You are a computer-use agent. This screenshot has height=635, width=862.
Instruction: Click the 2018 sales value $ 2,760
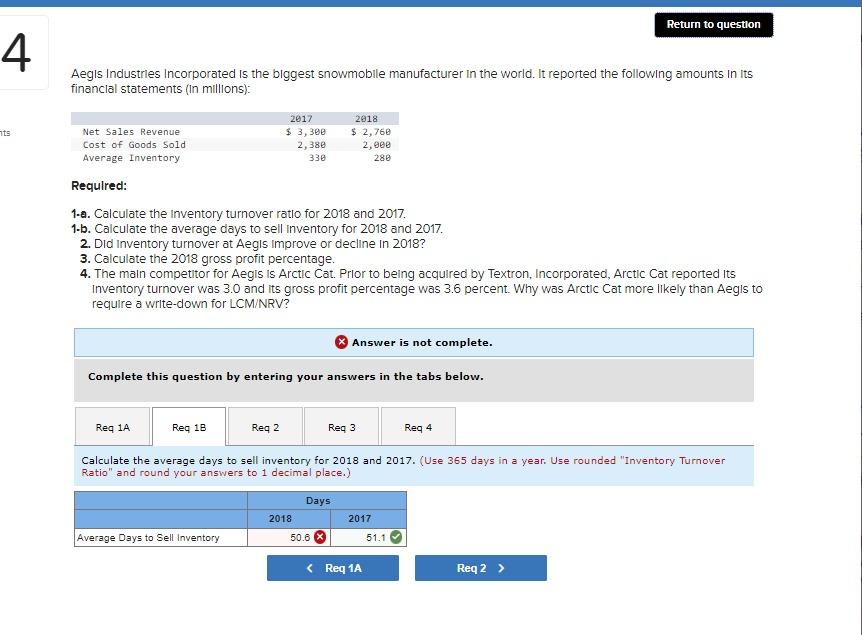tap(371, 132)
